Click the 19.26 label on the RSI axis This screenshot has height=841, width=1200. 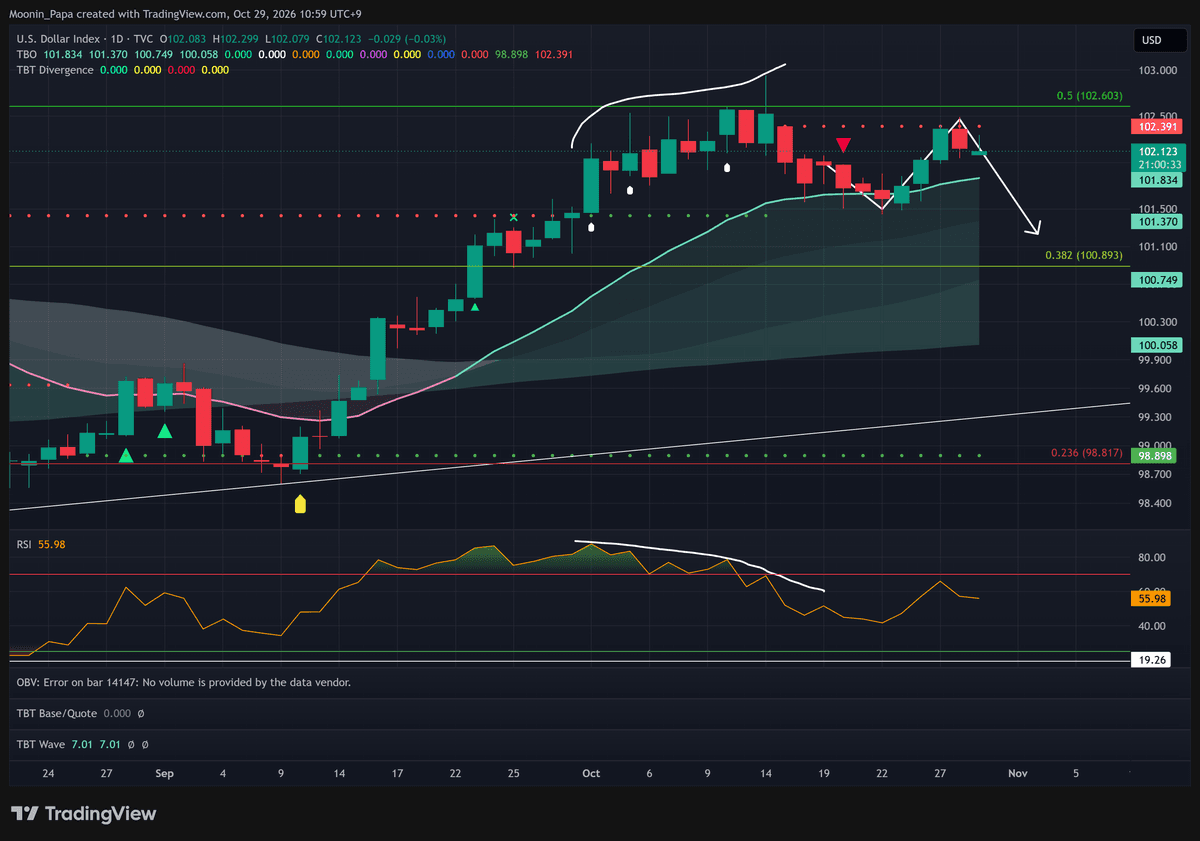click(x=1151, y=661)
